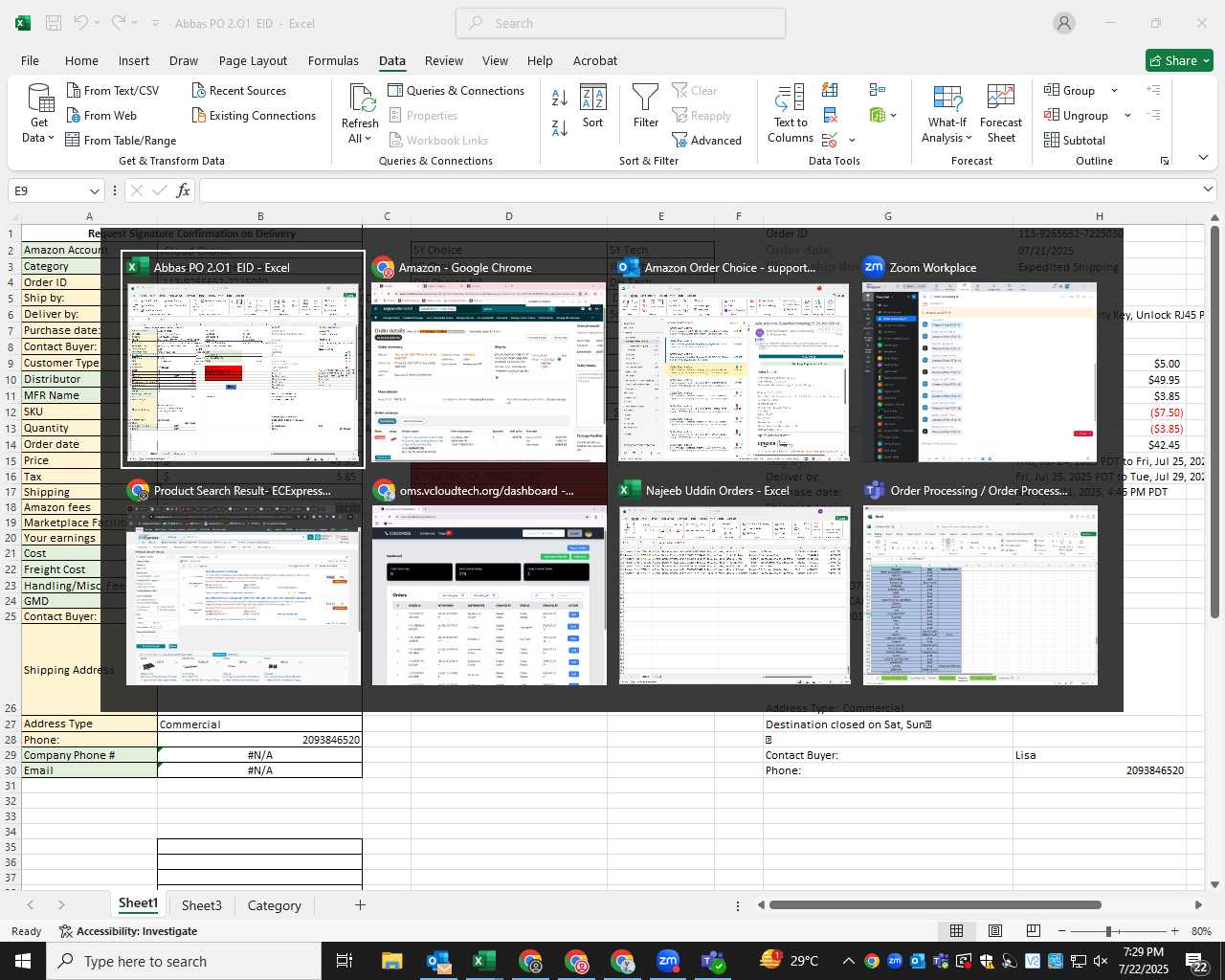Click Accessibility: Investigate status
Screen dimensions: 1225x980
(128, 931)
